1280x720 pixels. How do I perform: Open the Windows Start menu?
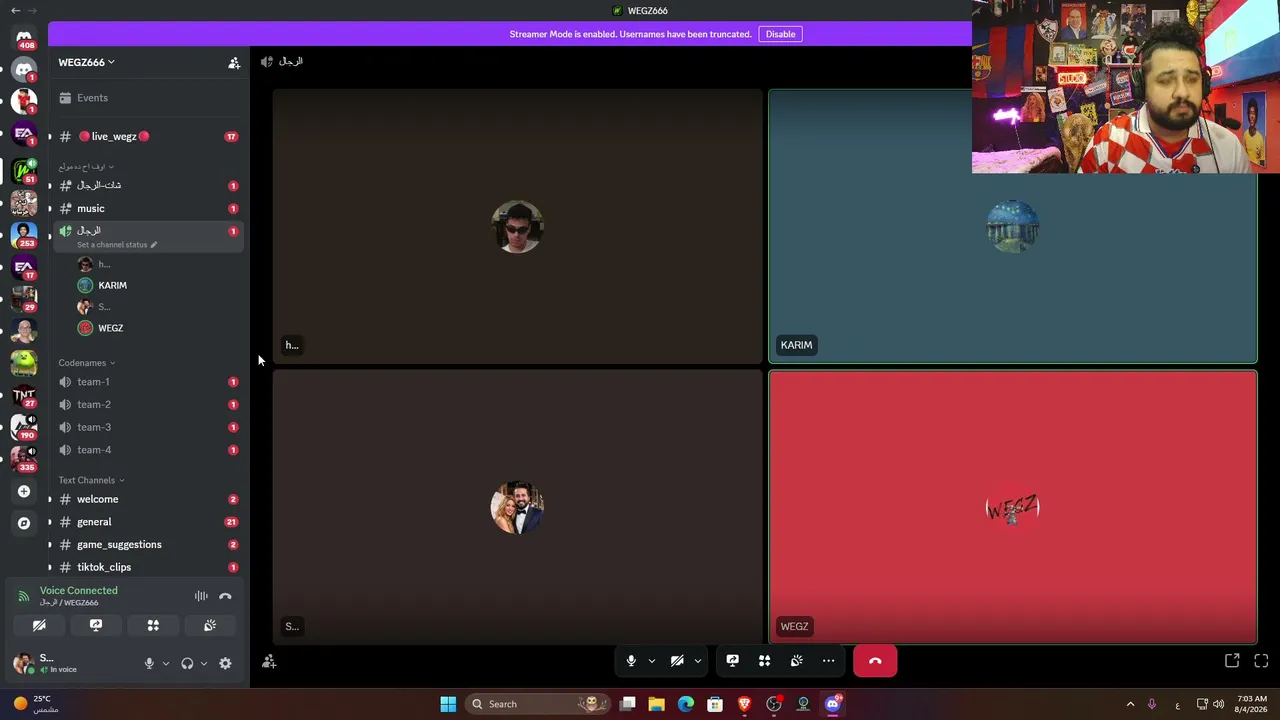pyautogui.click(x=448, y=704)
